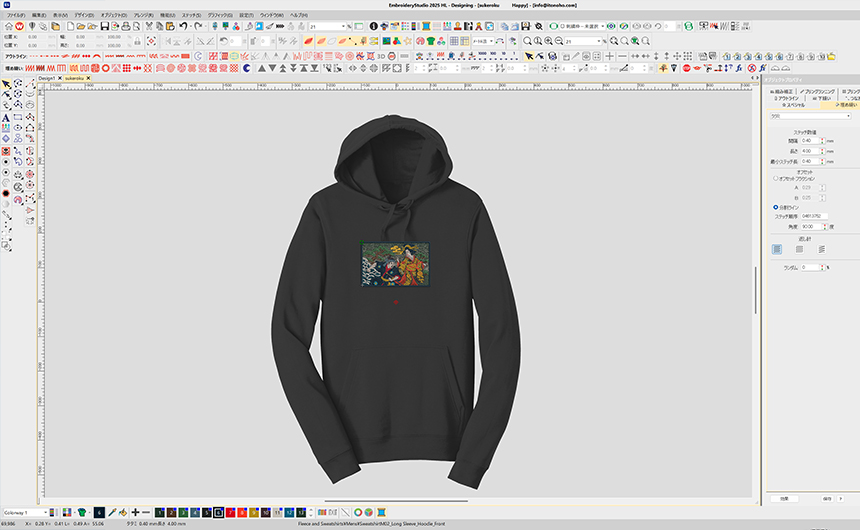Viewport: 860px width, 530px height.
Task: Click the New document icon
Action: coord(70,26)
